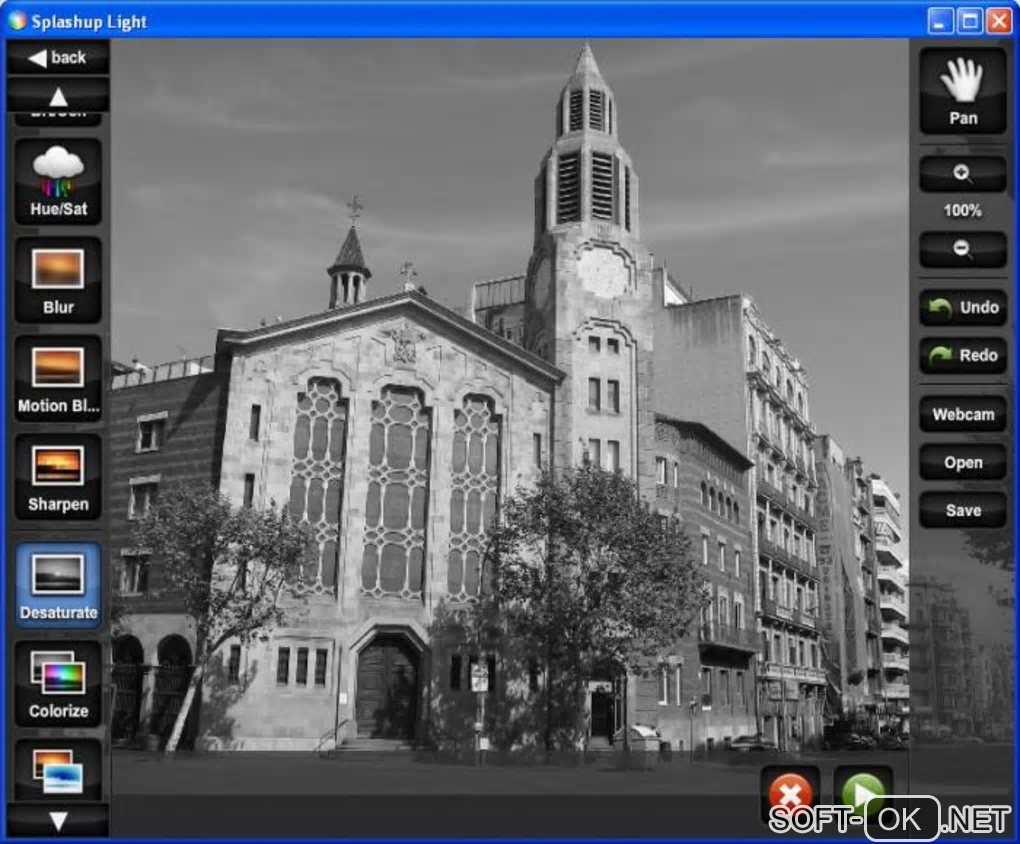Screen dimensions: 1020x844
Task: Close the Splashup Light window
Action: click(999, 21)
